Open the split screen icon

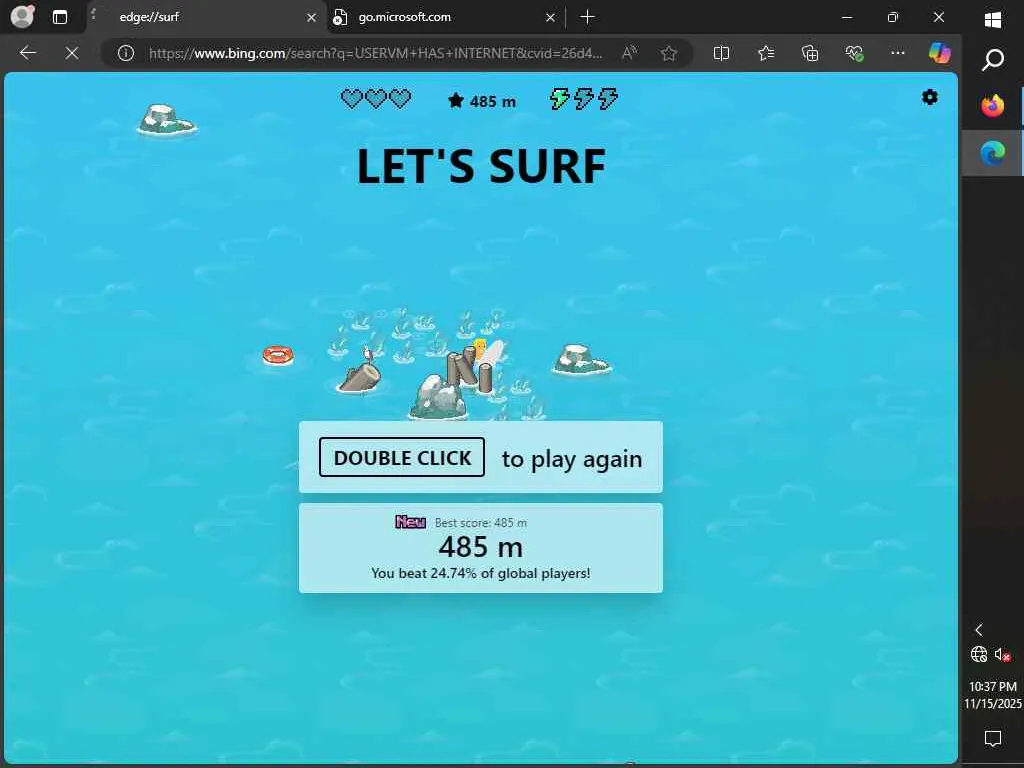click(x=721, y=53)
